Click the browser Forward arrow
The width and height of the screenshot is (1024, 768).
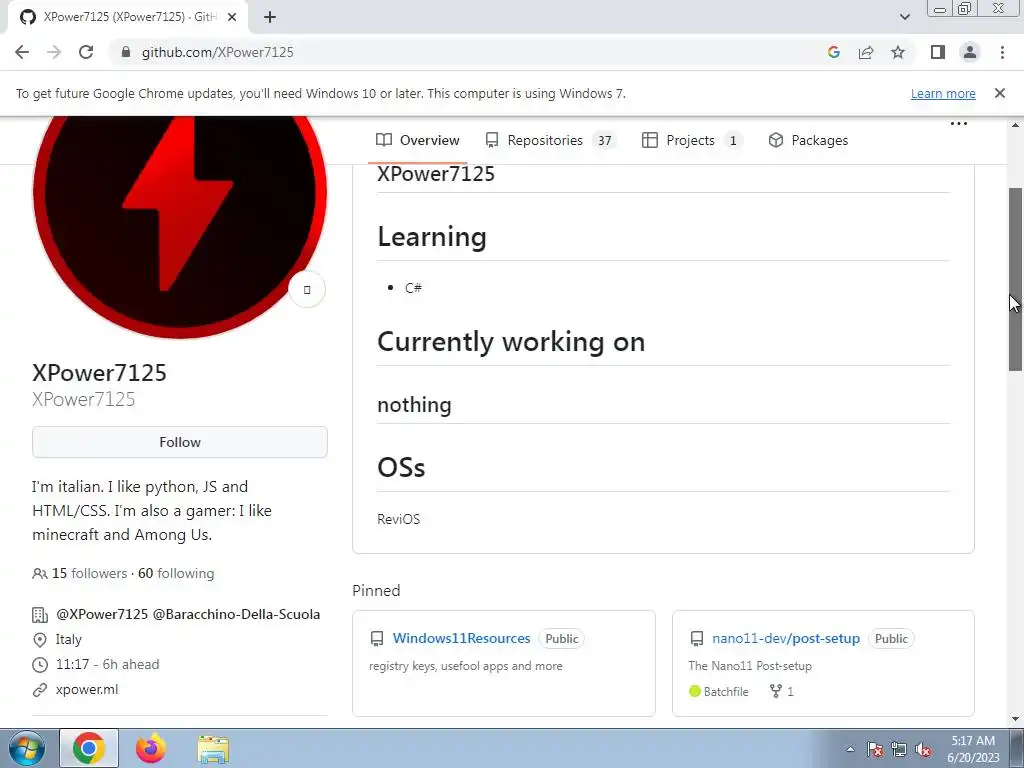point(54,52)
